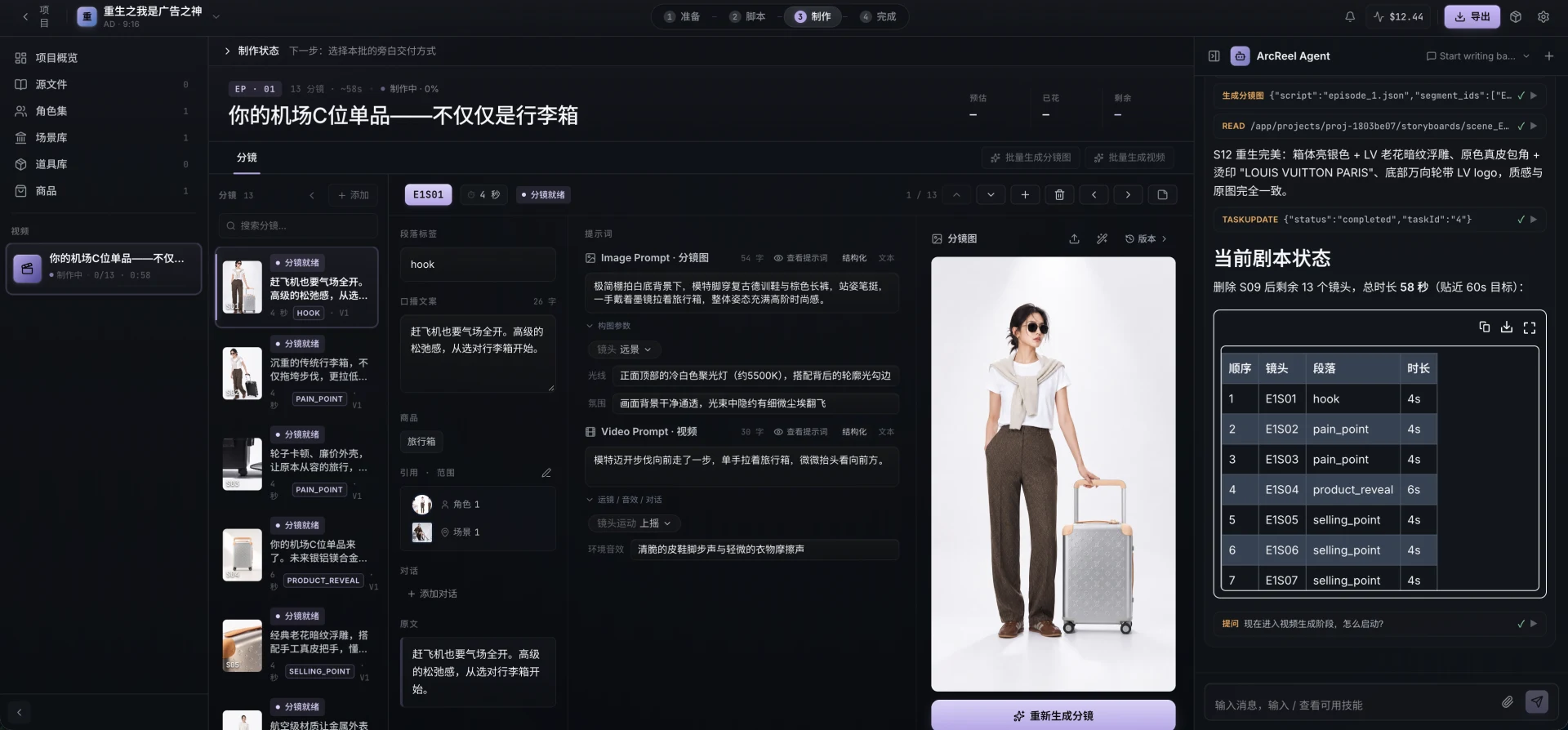Open the 版本 history menu
The image size is (1568, 730).
pyautogui.click(x=1146, y=239)
